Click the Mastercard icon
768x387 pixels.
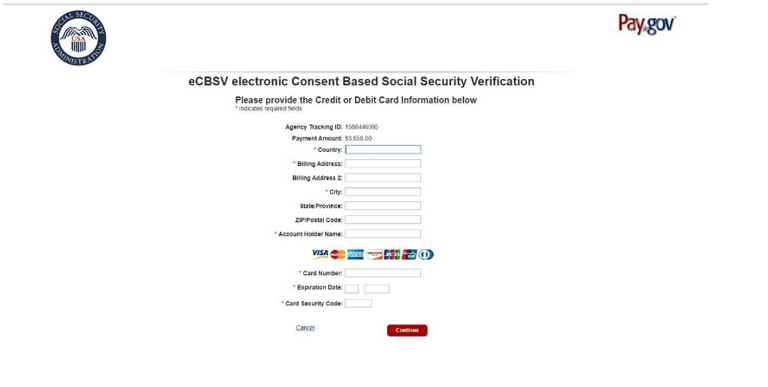coord(338,254)
